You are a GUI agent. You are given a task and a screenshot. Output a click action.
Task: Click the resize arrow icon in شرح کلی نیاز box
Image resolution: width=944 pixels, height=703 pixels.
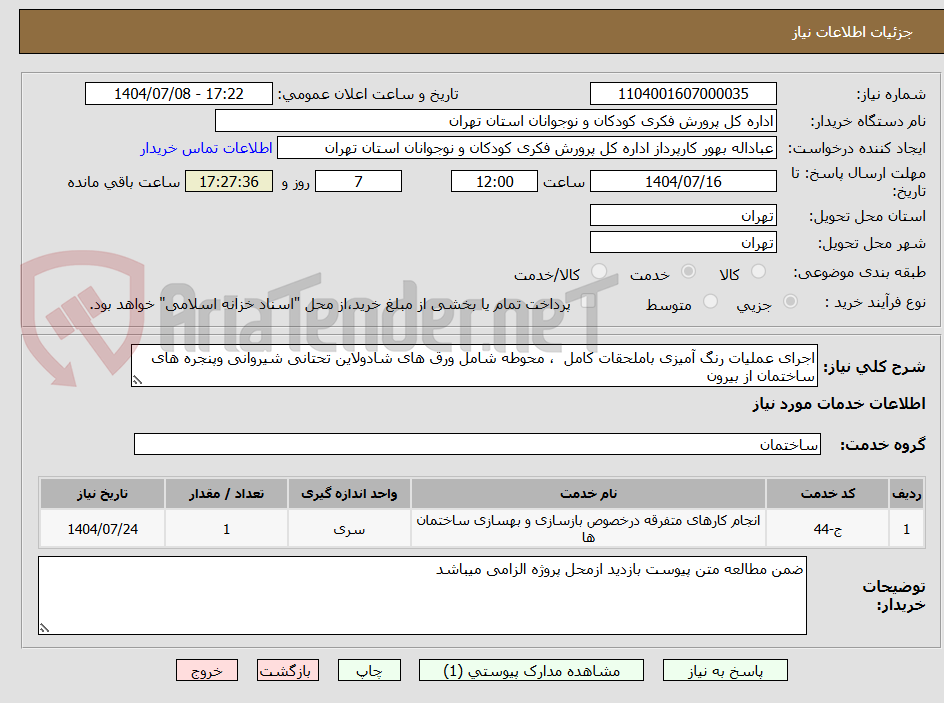[x=137, y=382]
